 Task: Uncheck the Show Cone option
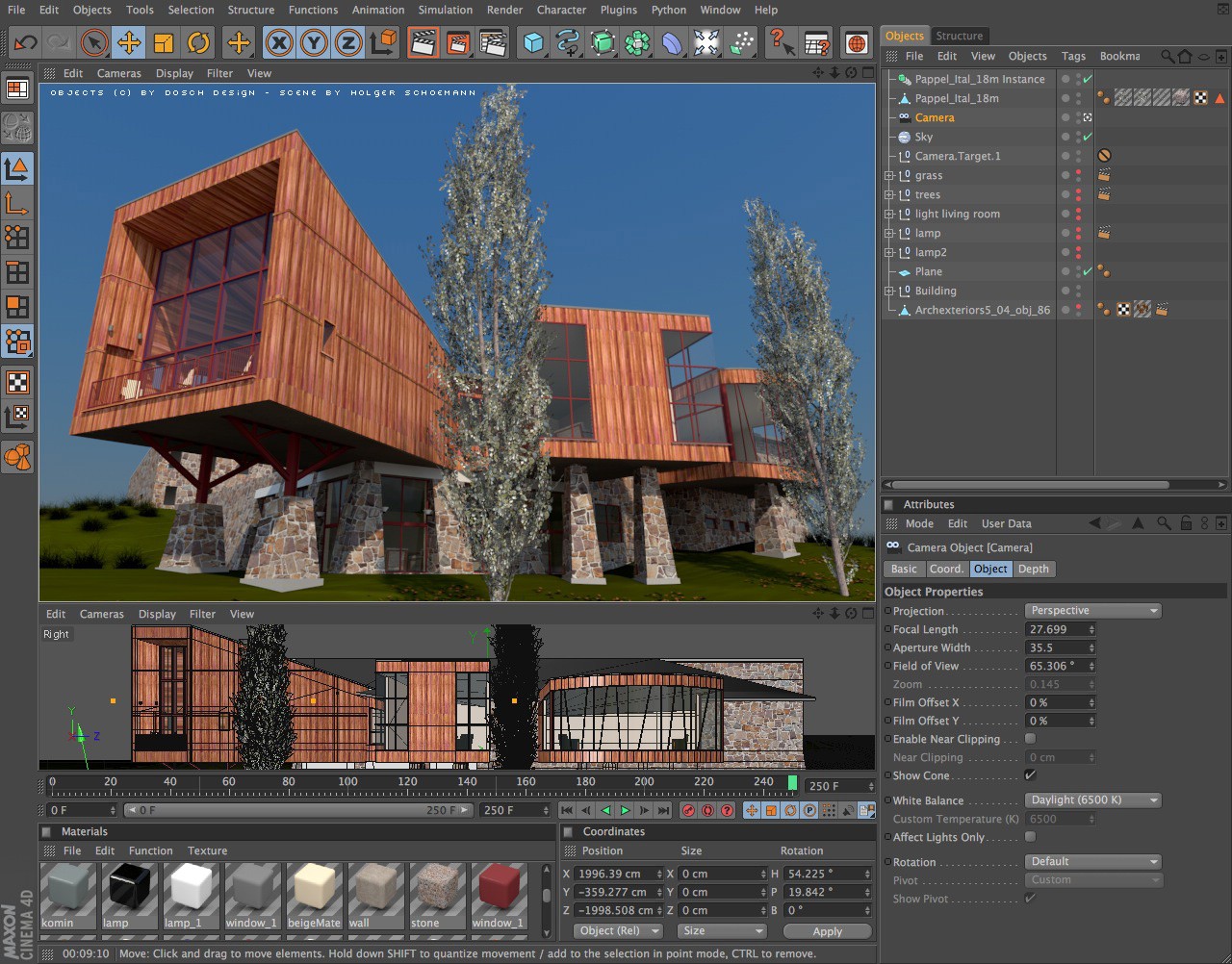1029,775
